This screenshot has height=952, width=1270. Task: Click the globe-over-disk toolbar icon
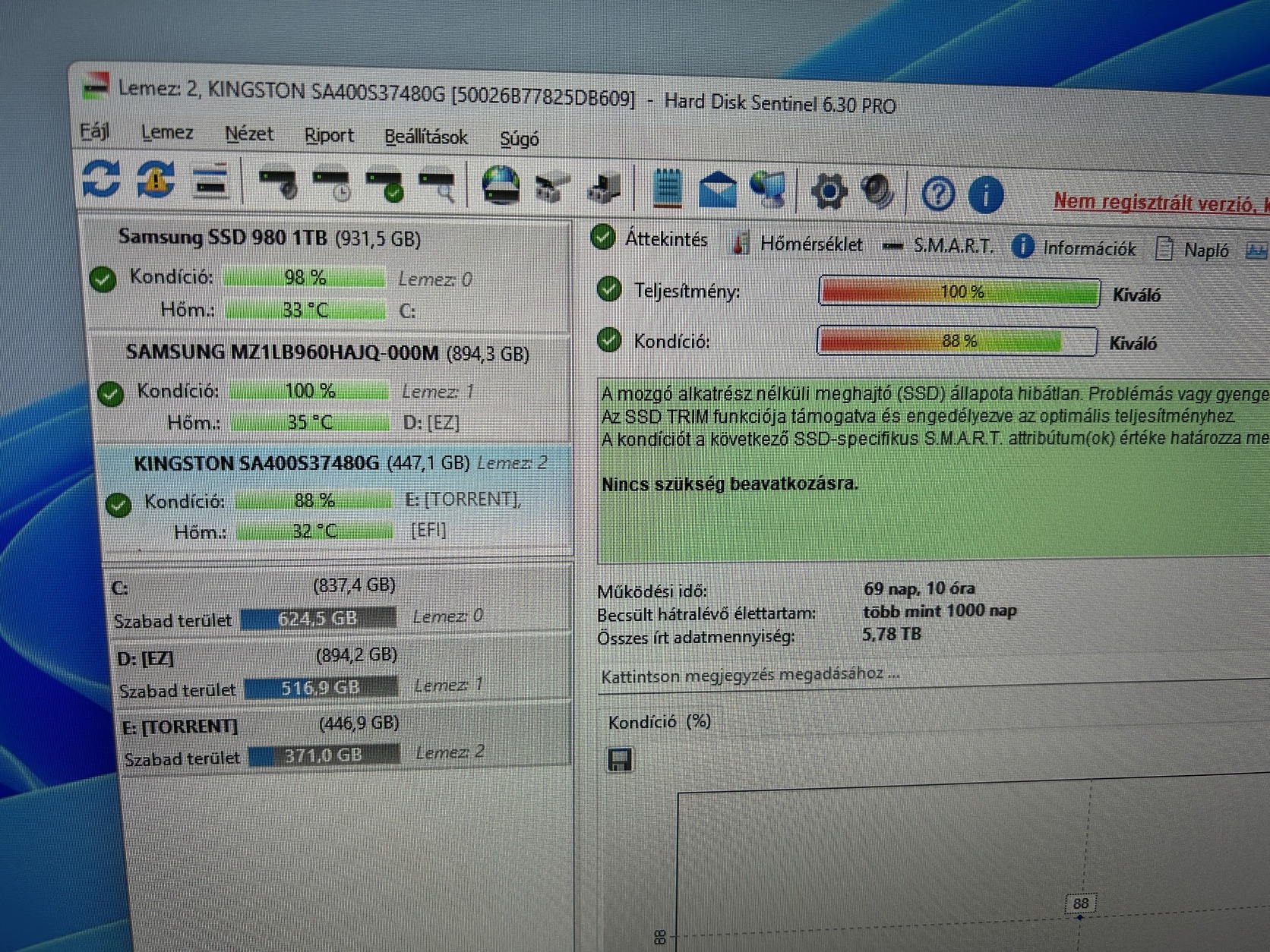click(x=501, y=186)
